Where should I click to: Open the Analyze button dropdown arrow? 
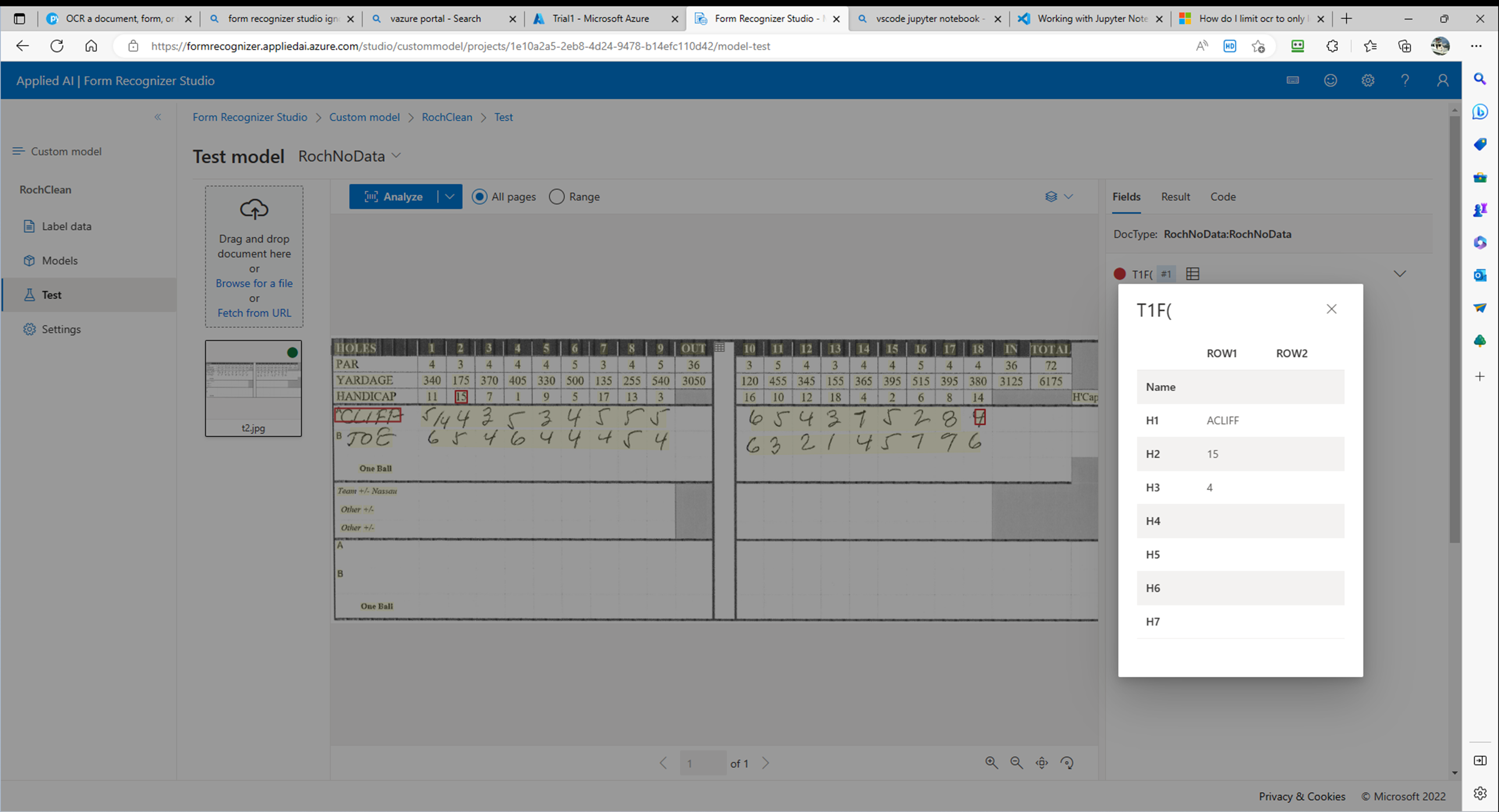coord(450,197)
